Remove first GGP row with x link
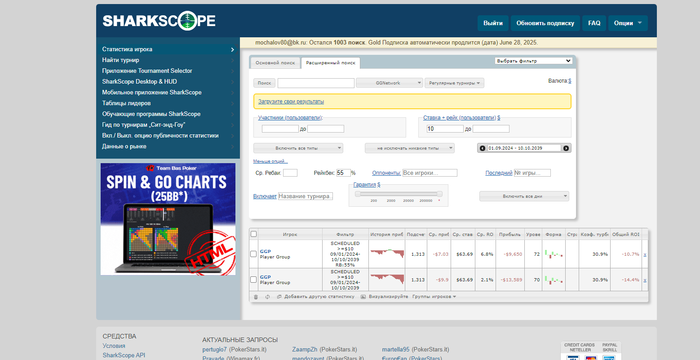700x360 pixels. click(645, 254)
